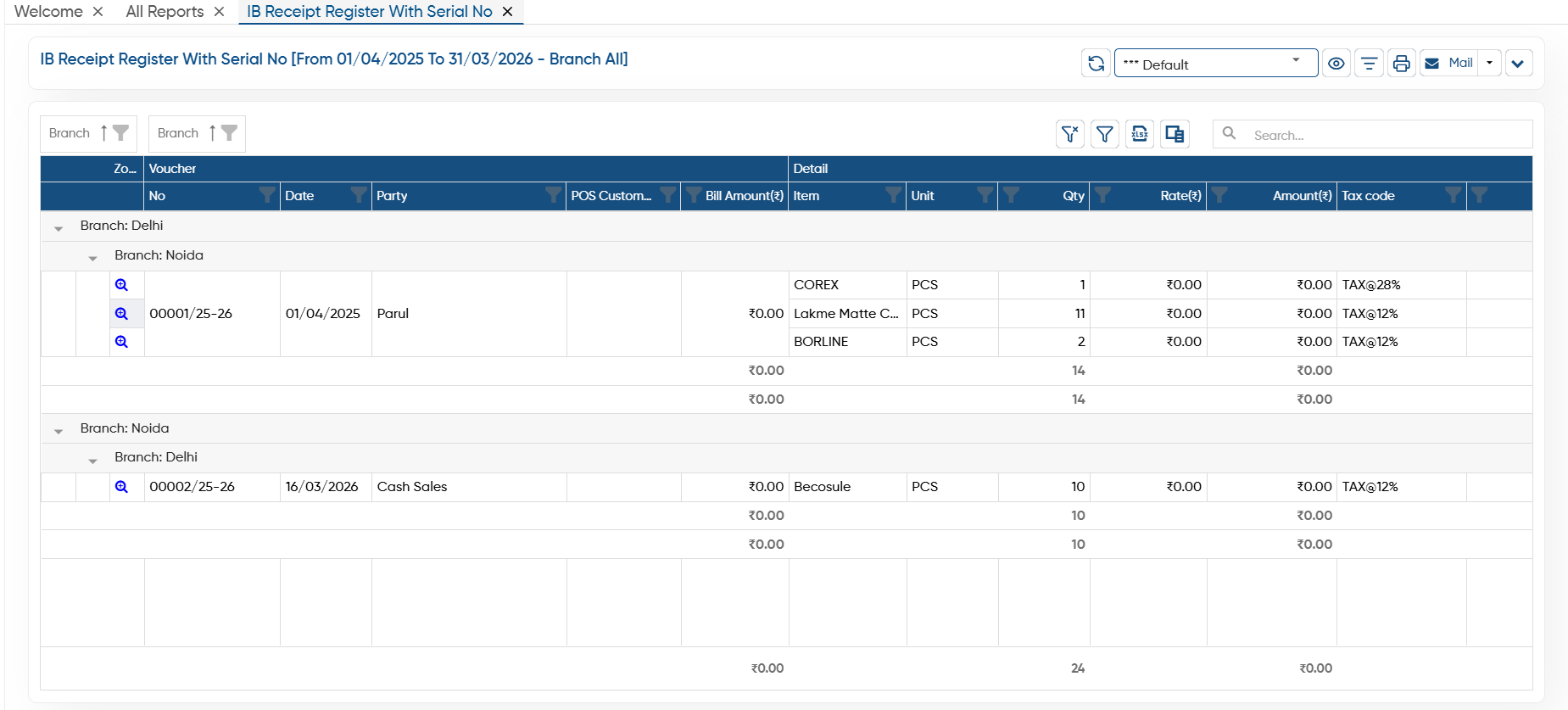Close the Welcome tab
This screenshot has width=1568, height=710.
(x=98, y=12)
